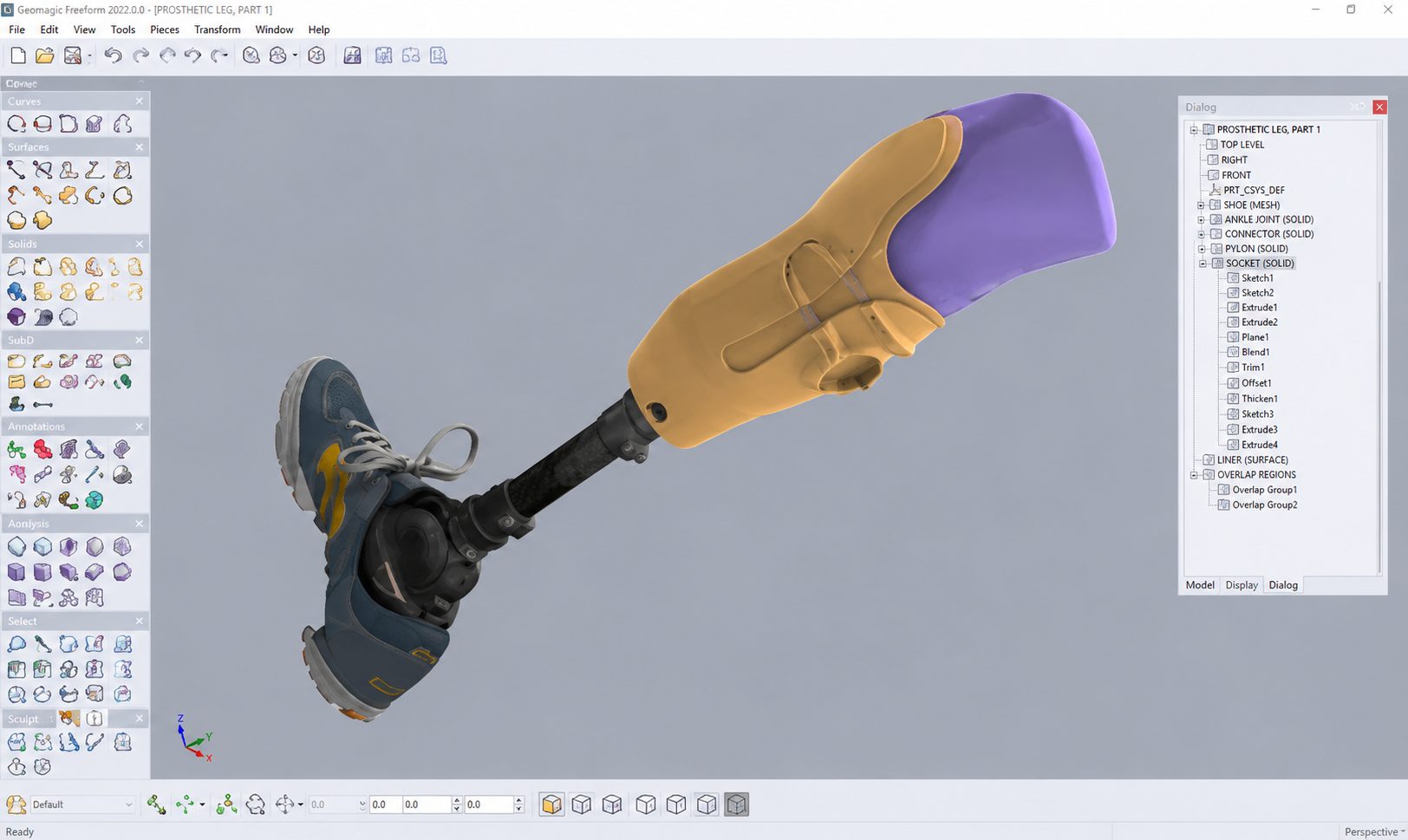The width and height of the screenshot is (1408, 840).
Task: Open the Default material dropdown
Action: [x=83, y=804]
